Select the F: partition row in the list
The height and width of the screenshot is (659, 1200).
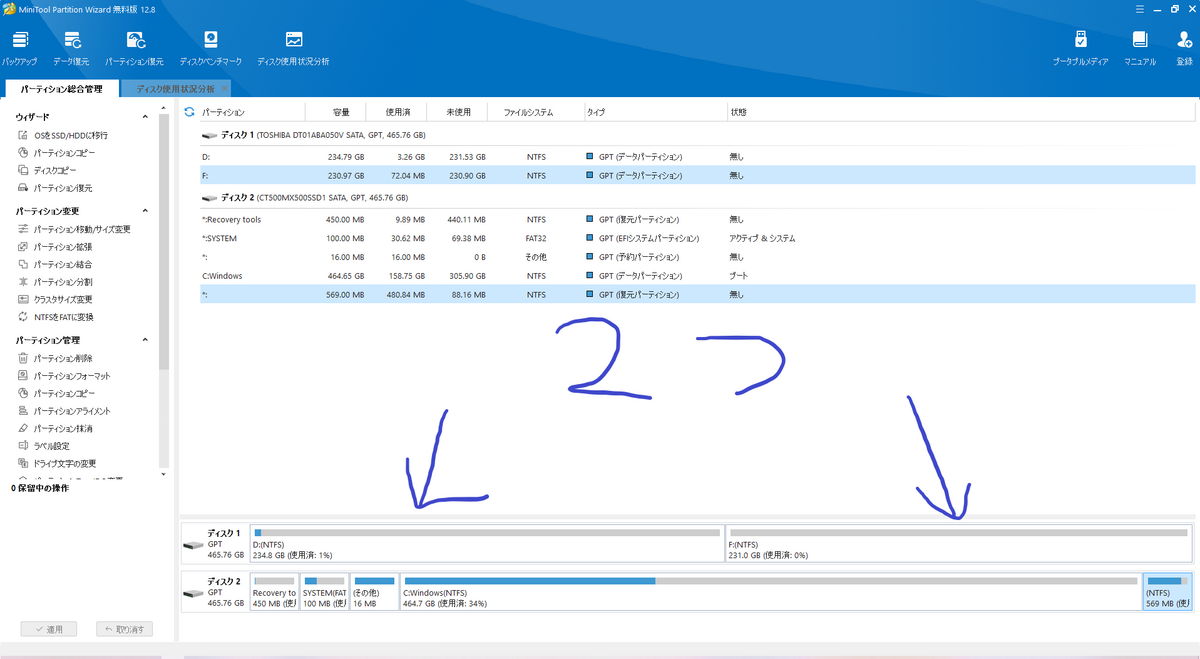pos(698,175)
